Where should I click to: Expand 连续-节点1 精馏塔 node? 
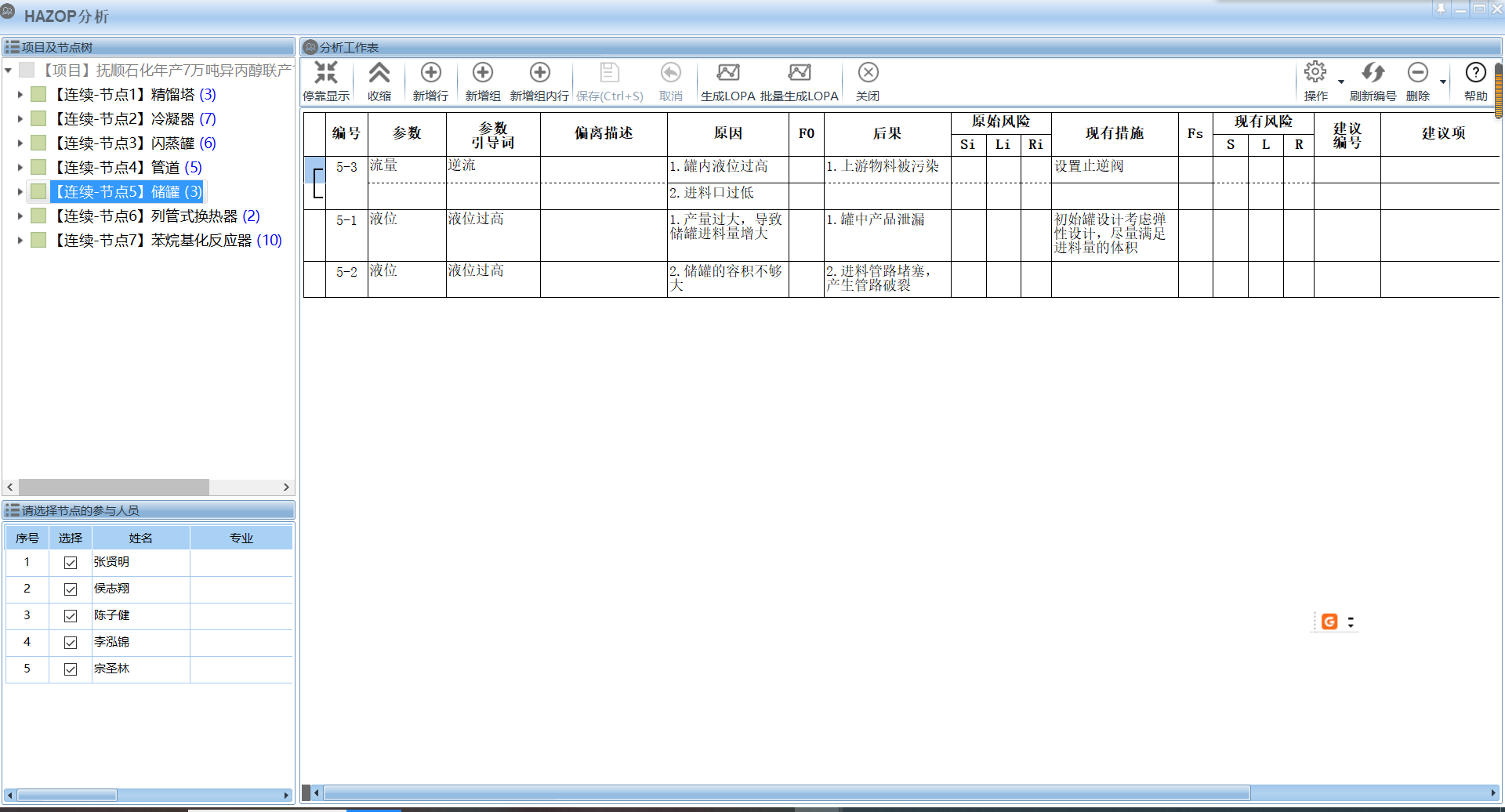click(20, 95)
